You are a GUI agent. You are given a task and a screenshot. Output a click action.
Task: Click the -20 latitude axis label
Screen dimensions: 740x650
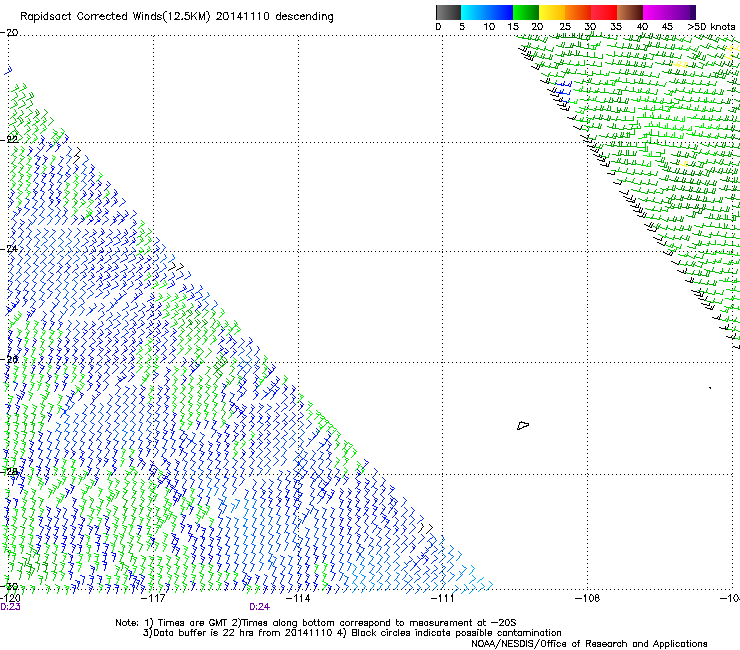point(9,33)
